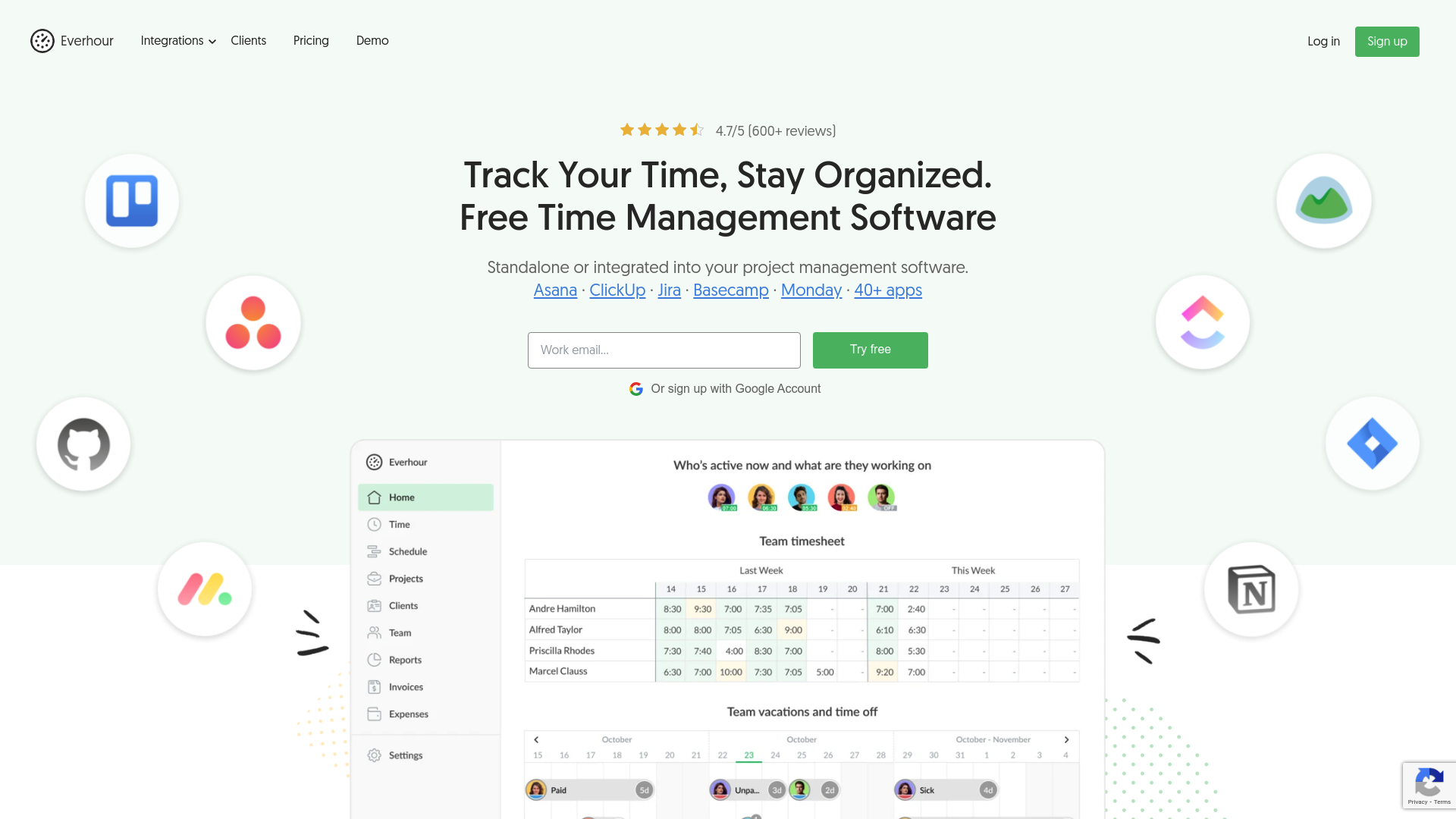1456x819 pixels.
Task: Open the Reports section icon
Action: [374, 659]
